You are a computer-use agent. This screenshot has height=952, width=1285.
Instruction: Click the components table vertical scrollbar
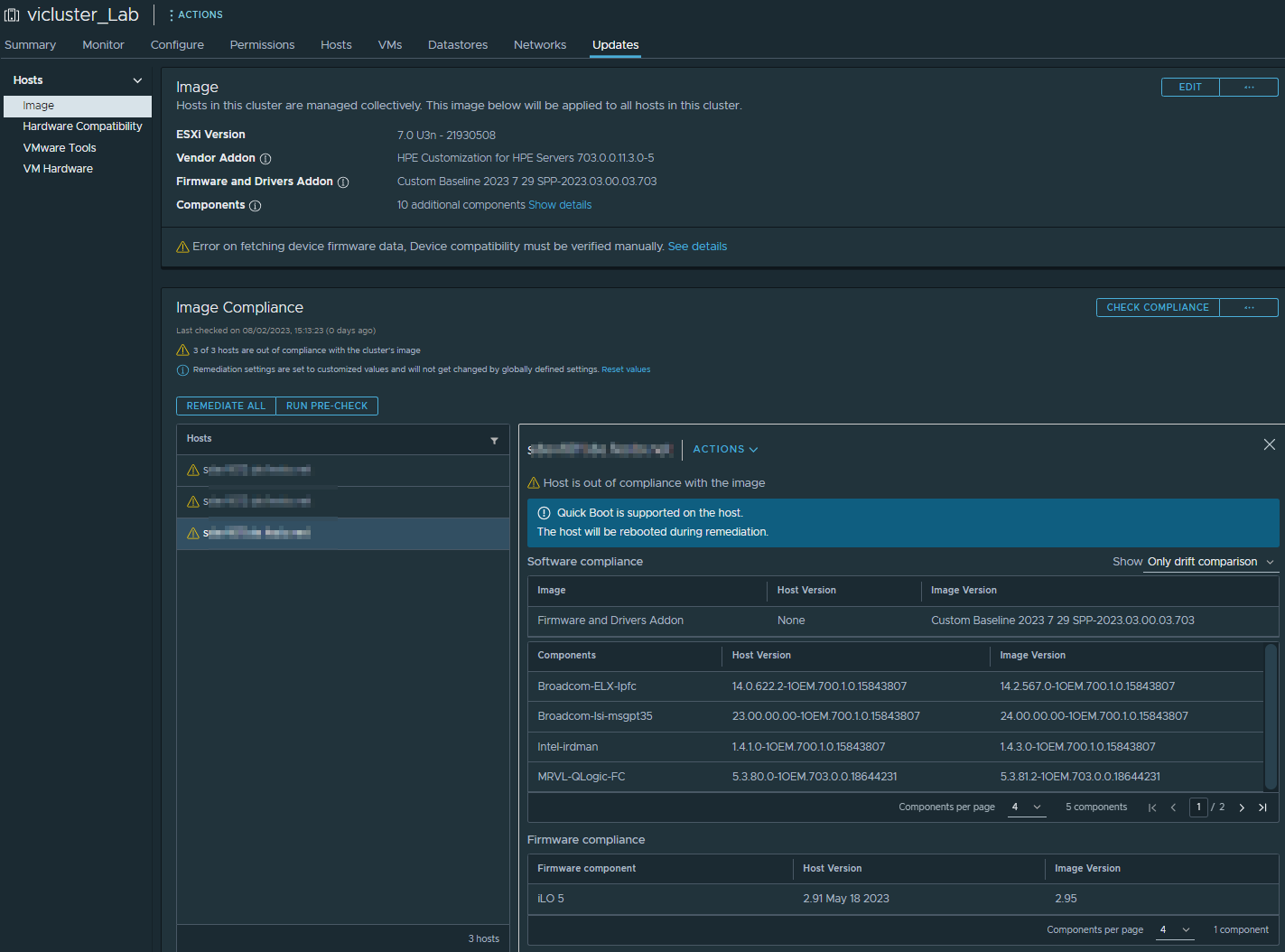point(1271,718)
